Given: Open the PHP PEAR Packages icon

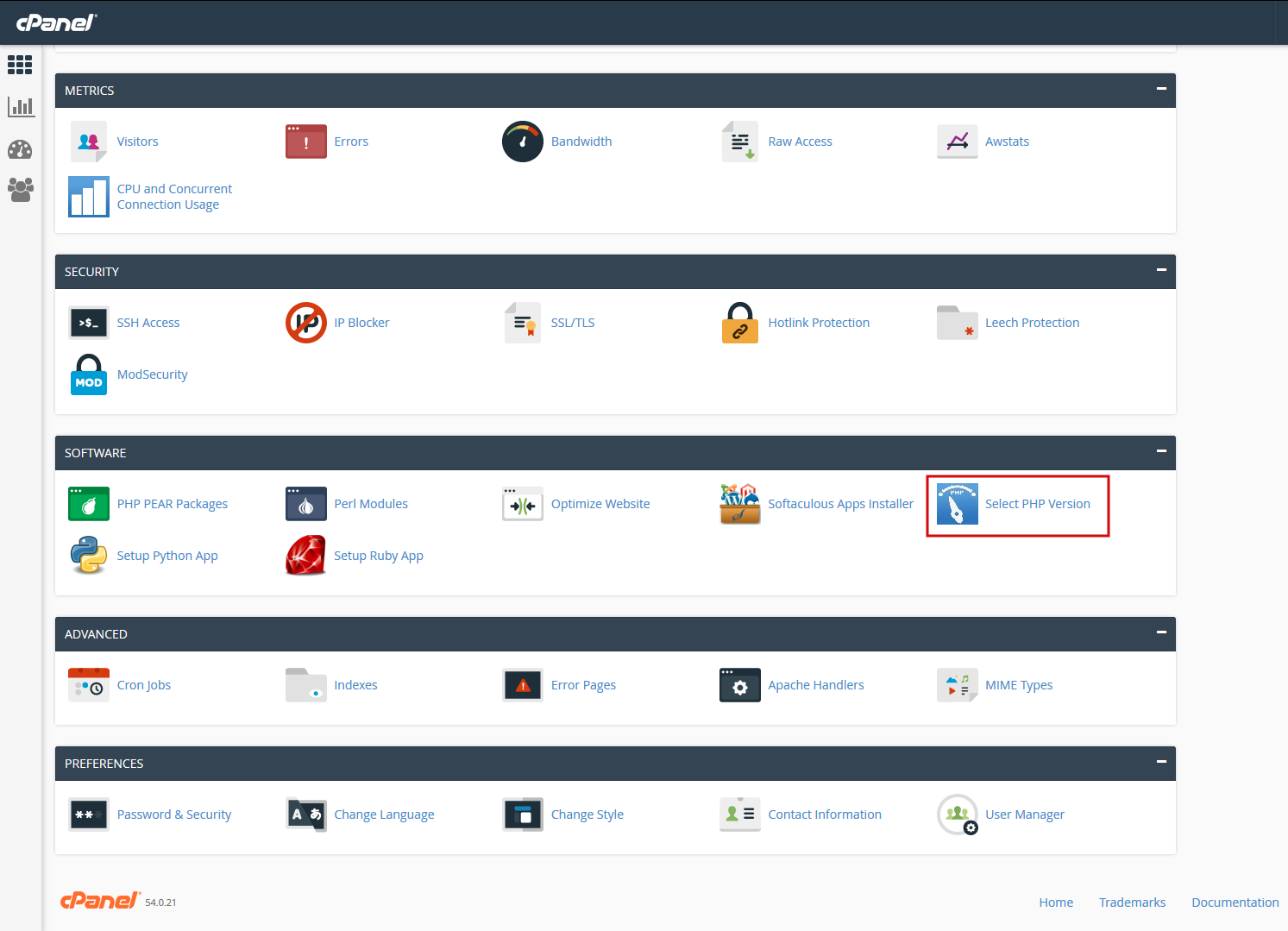Looking at the screenshot, I should (89, 504).
